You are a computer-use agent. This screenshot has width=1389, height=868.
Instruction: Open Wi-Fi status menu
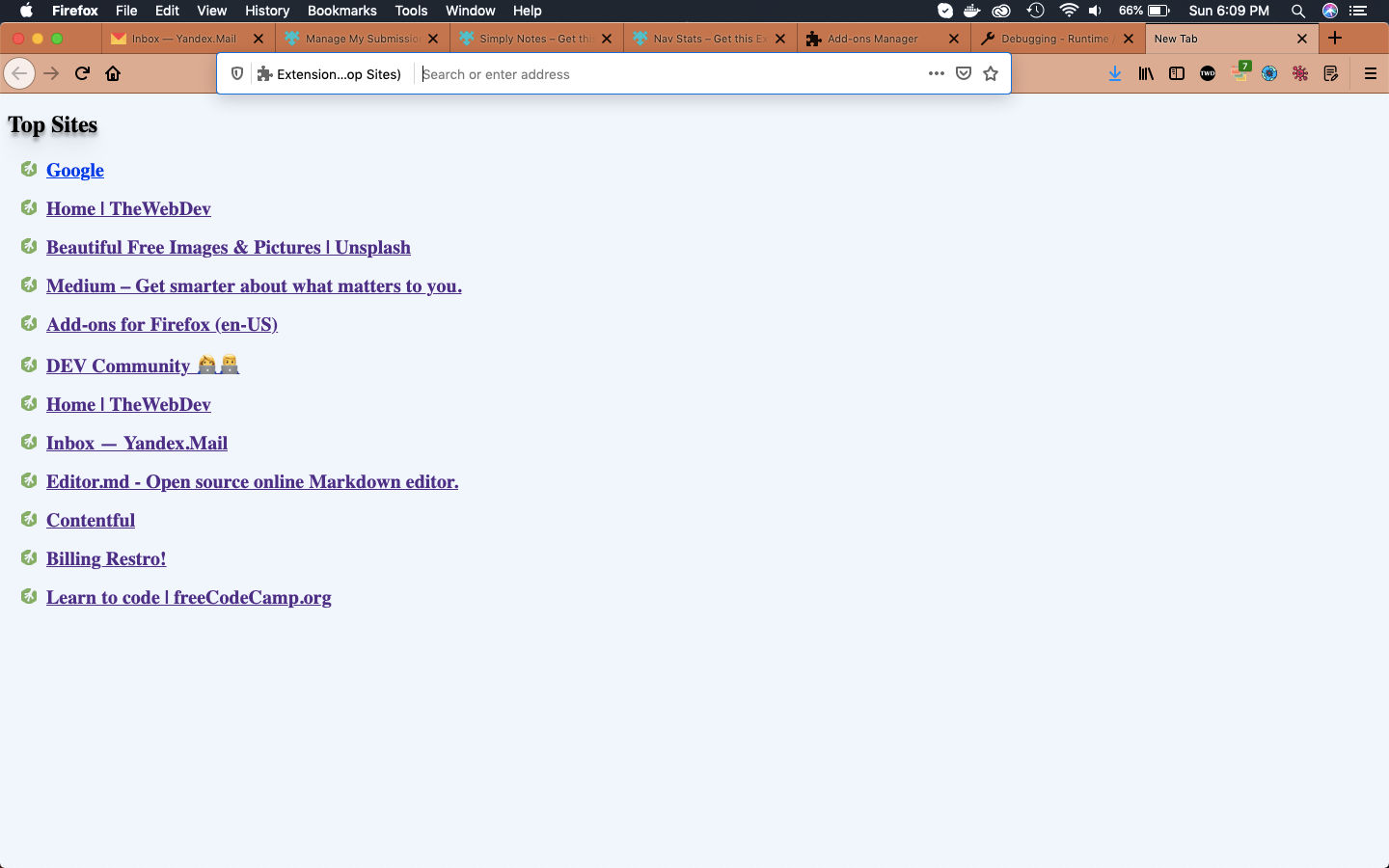(1068, 11)
